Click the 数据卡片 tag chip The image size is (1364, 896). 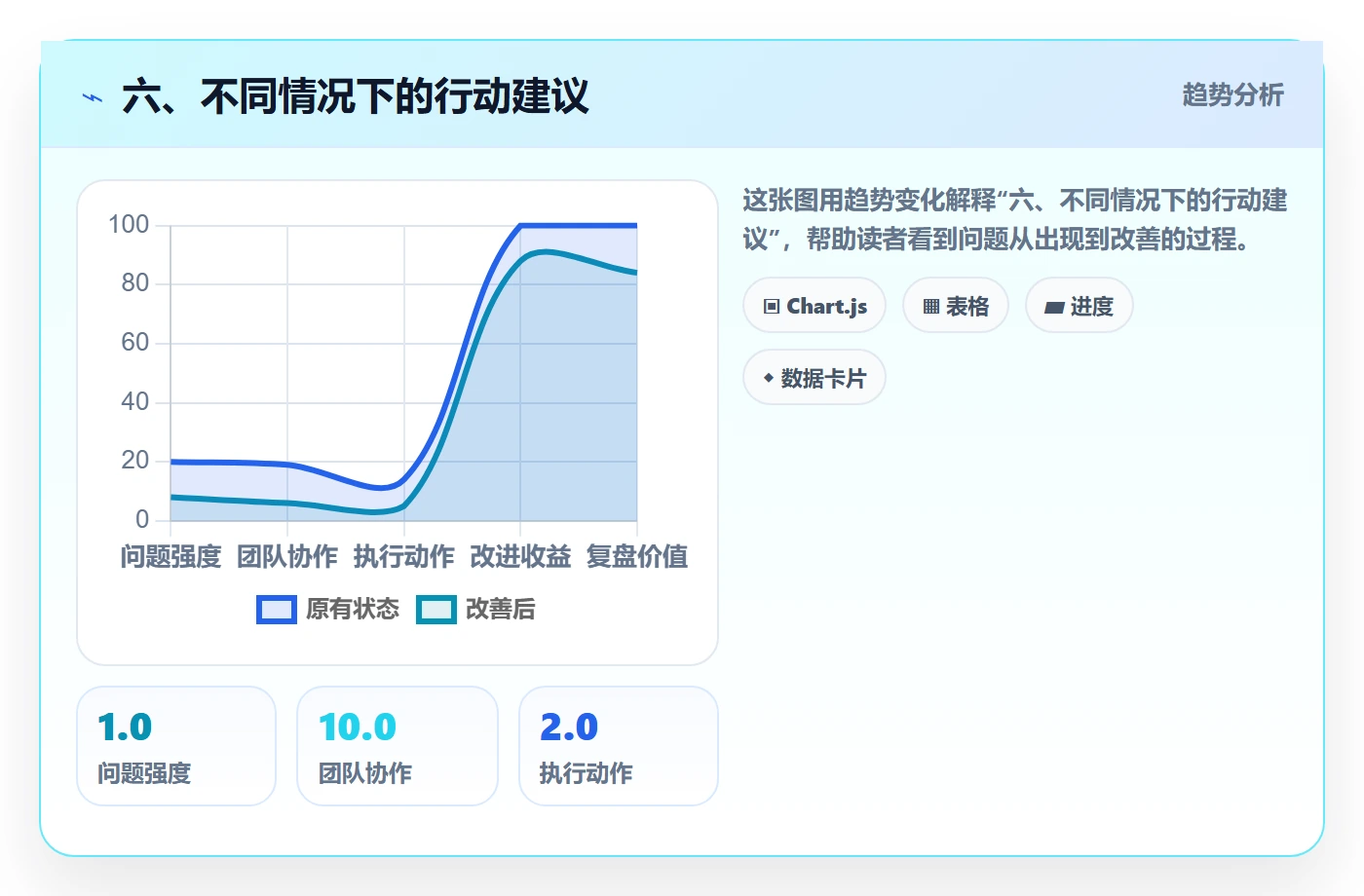[x=815, y=378]
